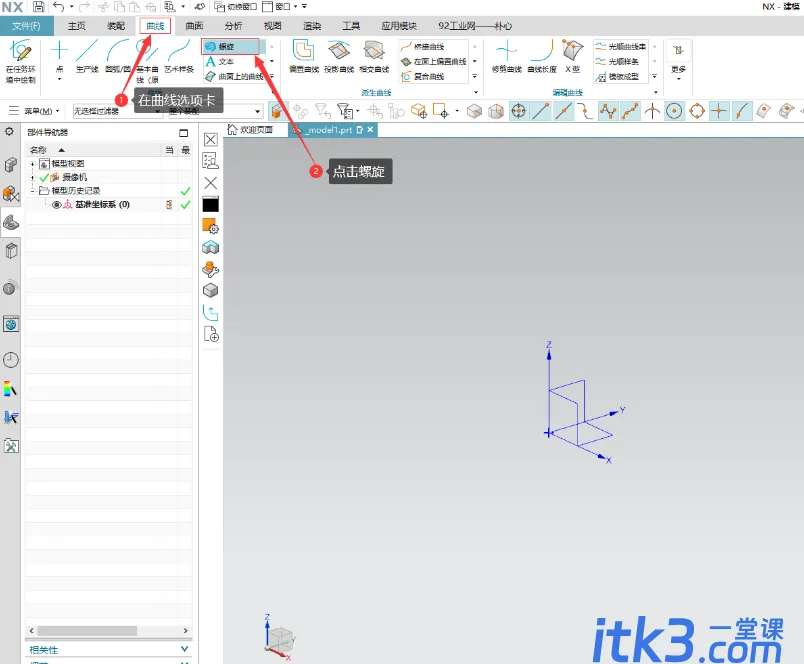Switch to the 欢迎页面 document tab
Image resolution: width=804 pixels, height=664 pixels.
click(250, 130)
